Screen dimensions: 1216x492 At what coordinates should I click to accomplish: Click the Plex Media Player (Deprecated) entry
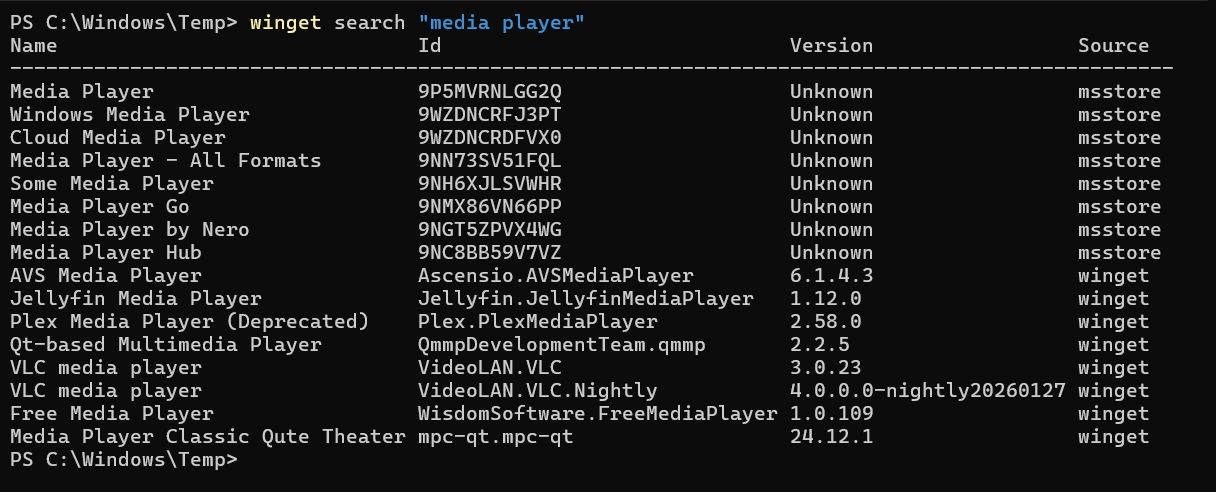tap(190, 322)
